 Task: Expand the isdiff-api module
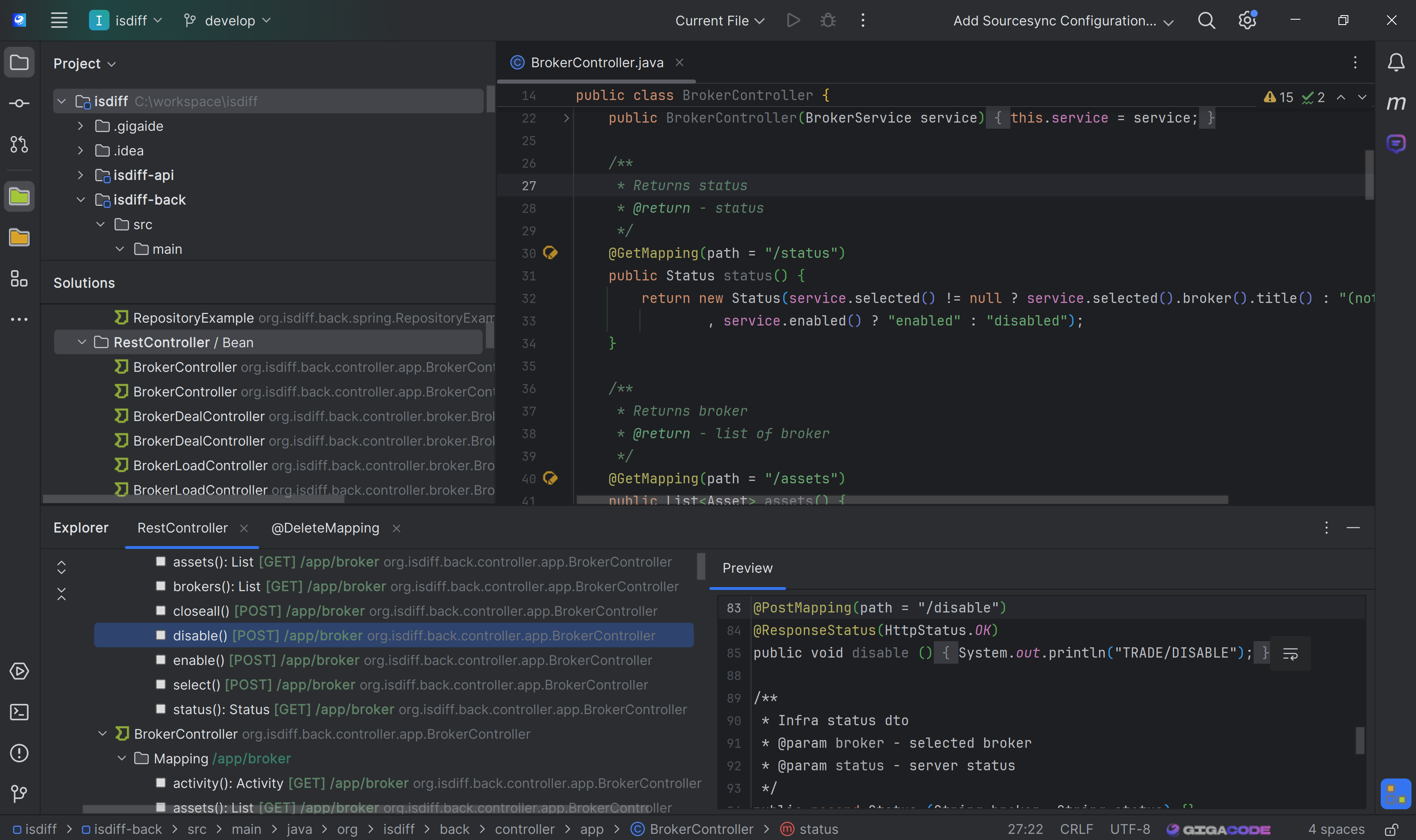coord(80,175)
